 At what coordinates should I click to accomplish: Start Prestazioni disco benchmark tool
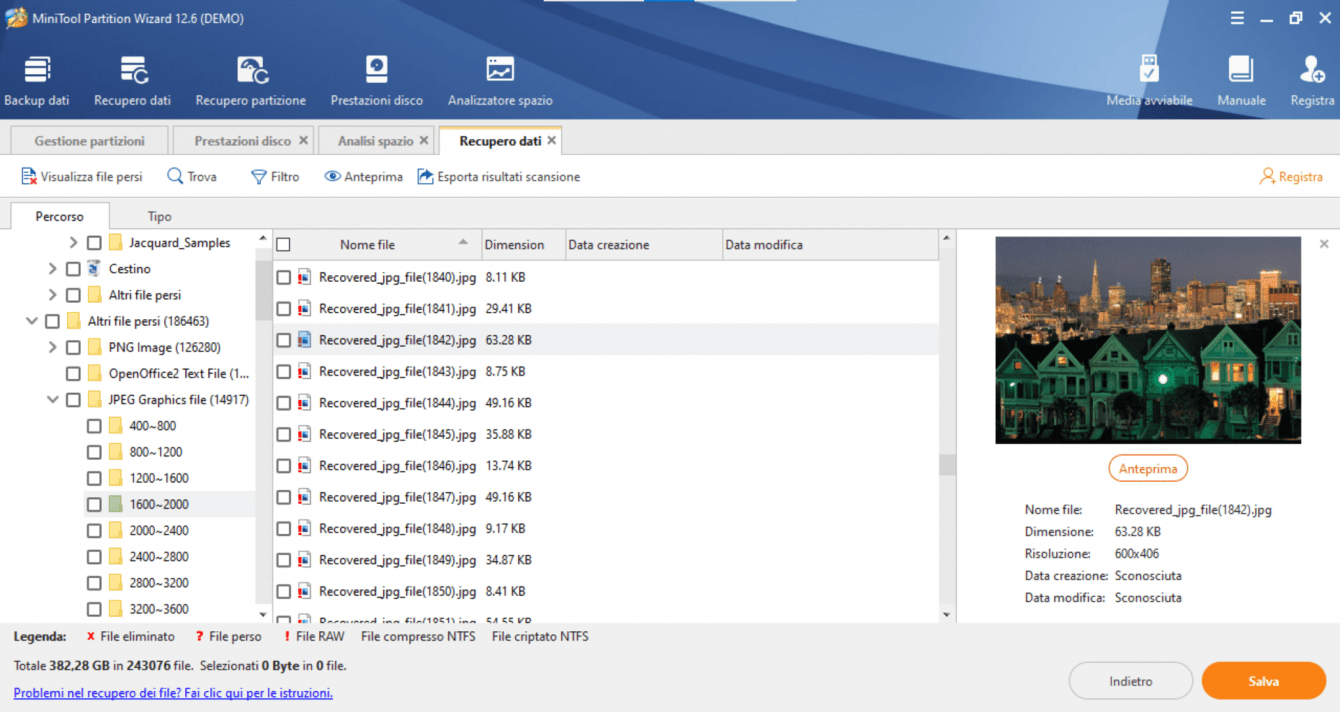[x=376, y=81]
